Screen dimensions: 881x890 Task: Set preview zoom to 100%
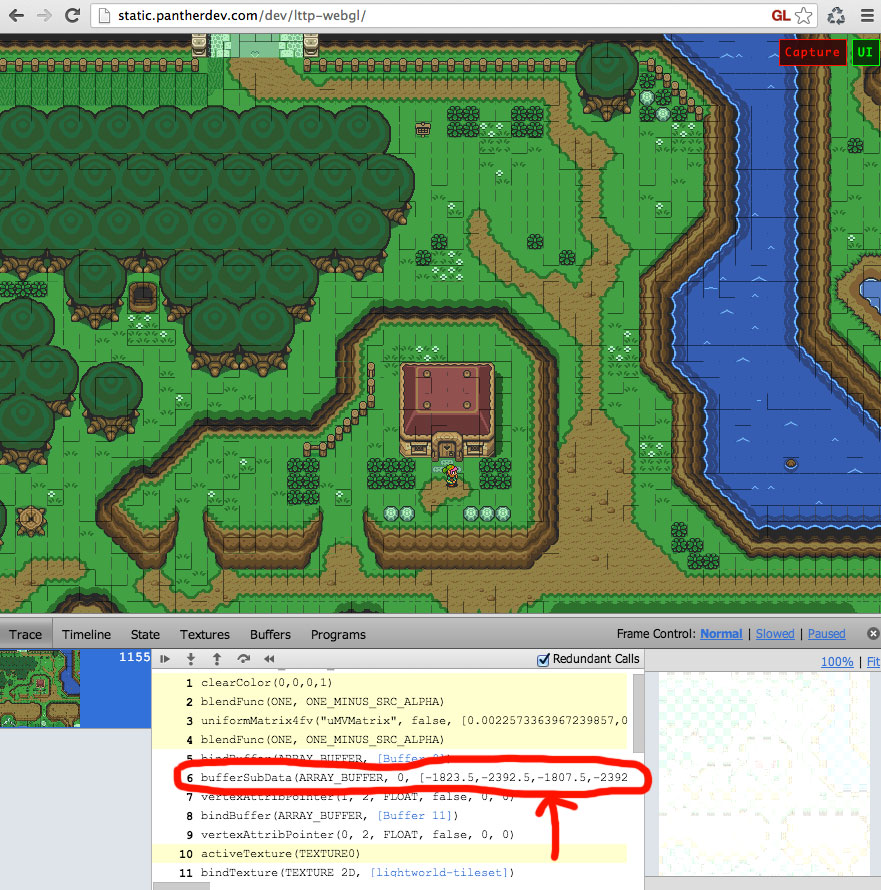(837, 662)
